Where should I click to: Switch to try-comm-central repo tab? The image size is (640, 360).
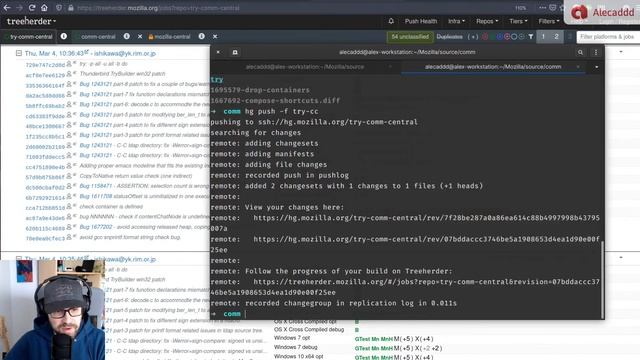[x=31, y=37]
